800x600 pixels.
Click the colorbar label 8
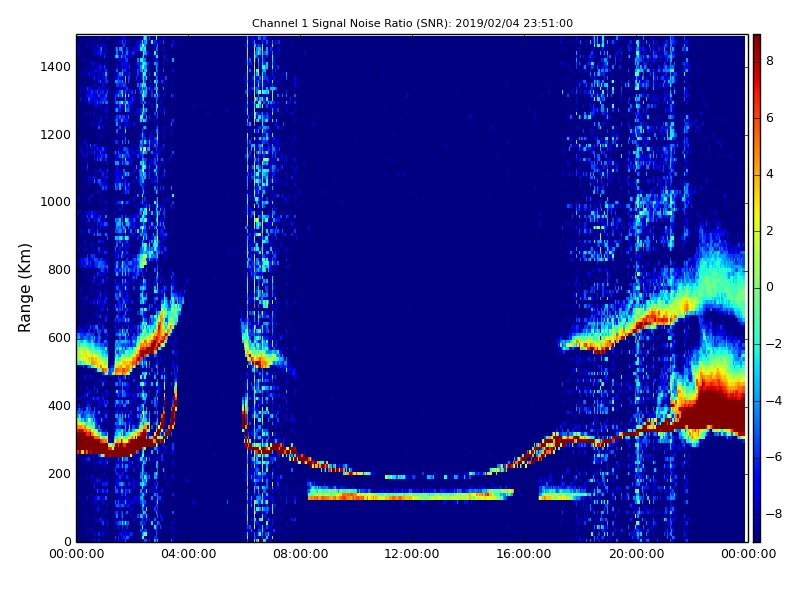(x=770, y=61)
